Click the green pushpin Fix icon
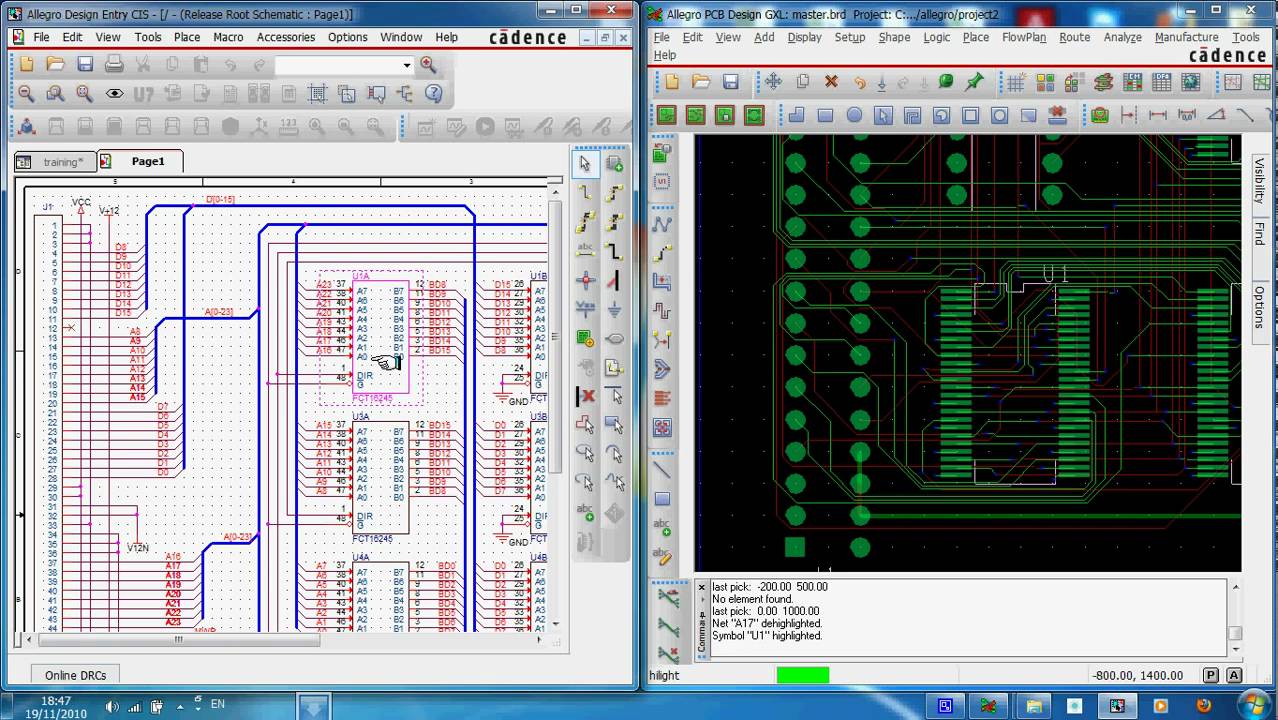The image size is (1278, 720). [x=974, y=82]
